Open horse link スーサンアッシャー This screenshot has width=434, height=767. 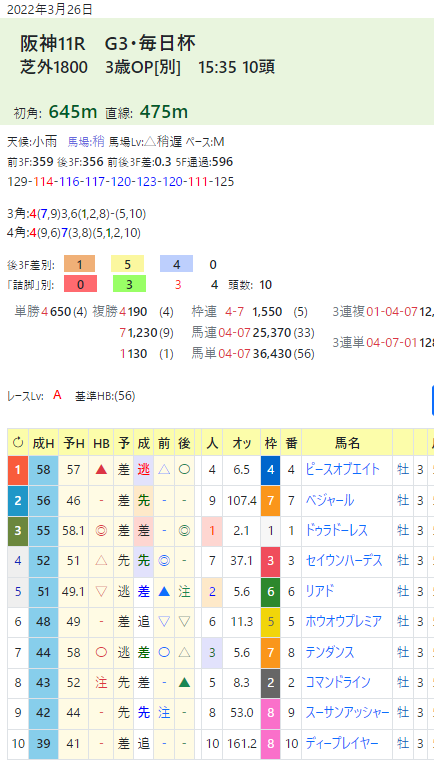347,713
